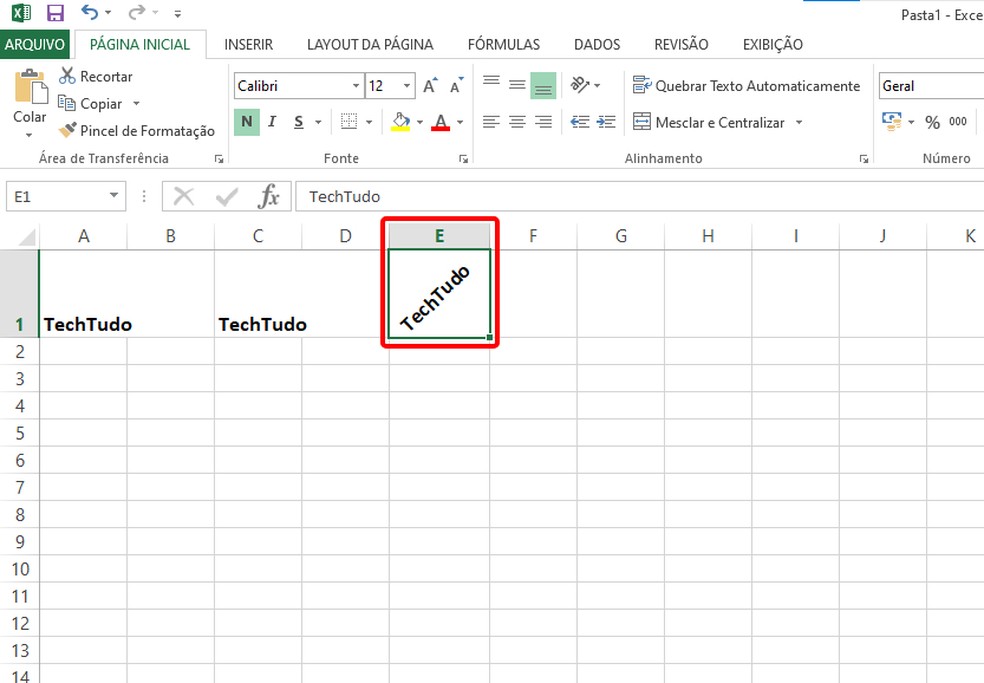Apply center alignment icon
Screen dimensions: 984x683
[517, 121]
